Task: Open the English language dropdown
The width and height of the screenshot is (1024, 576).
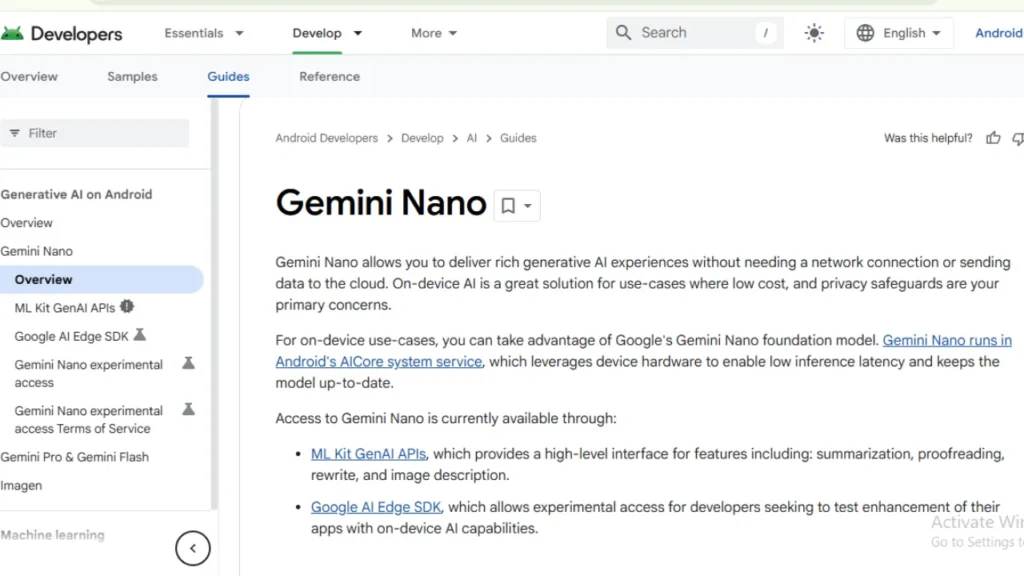Action: [x=899, y=33]
